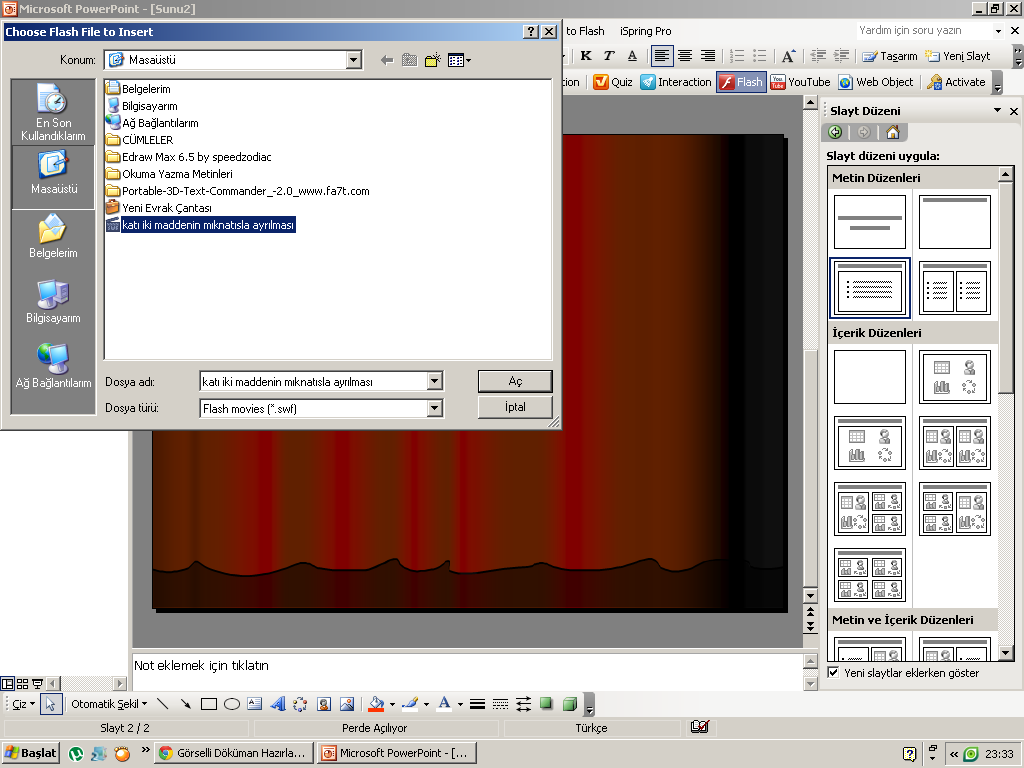Toggle left text alignment button
This screenshot has width=1024, height=768.
coord(661,56)
